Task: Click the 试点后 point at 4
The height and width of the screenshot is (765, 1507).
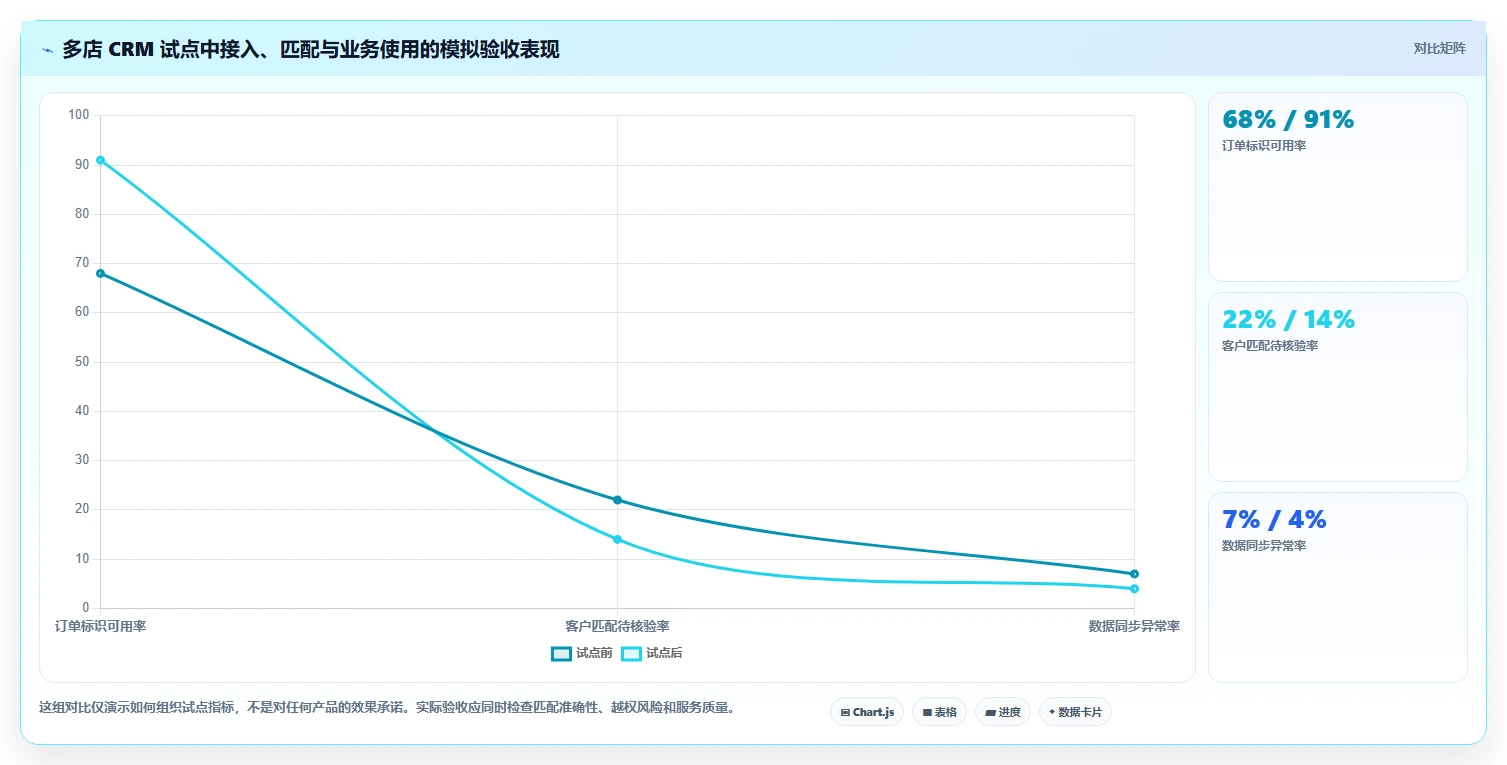Action: tap(1134, 589)
